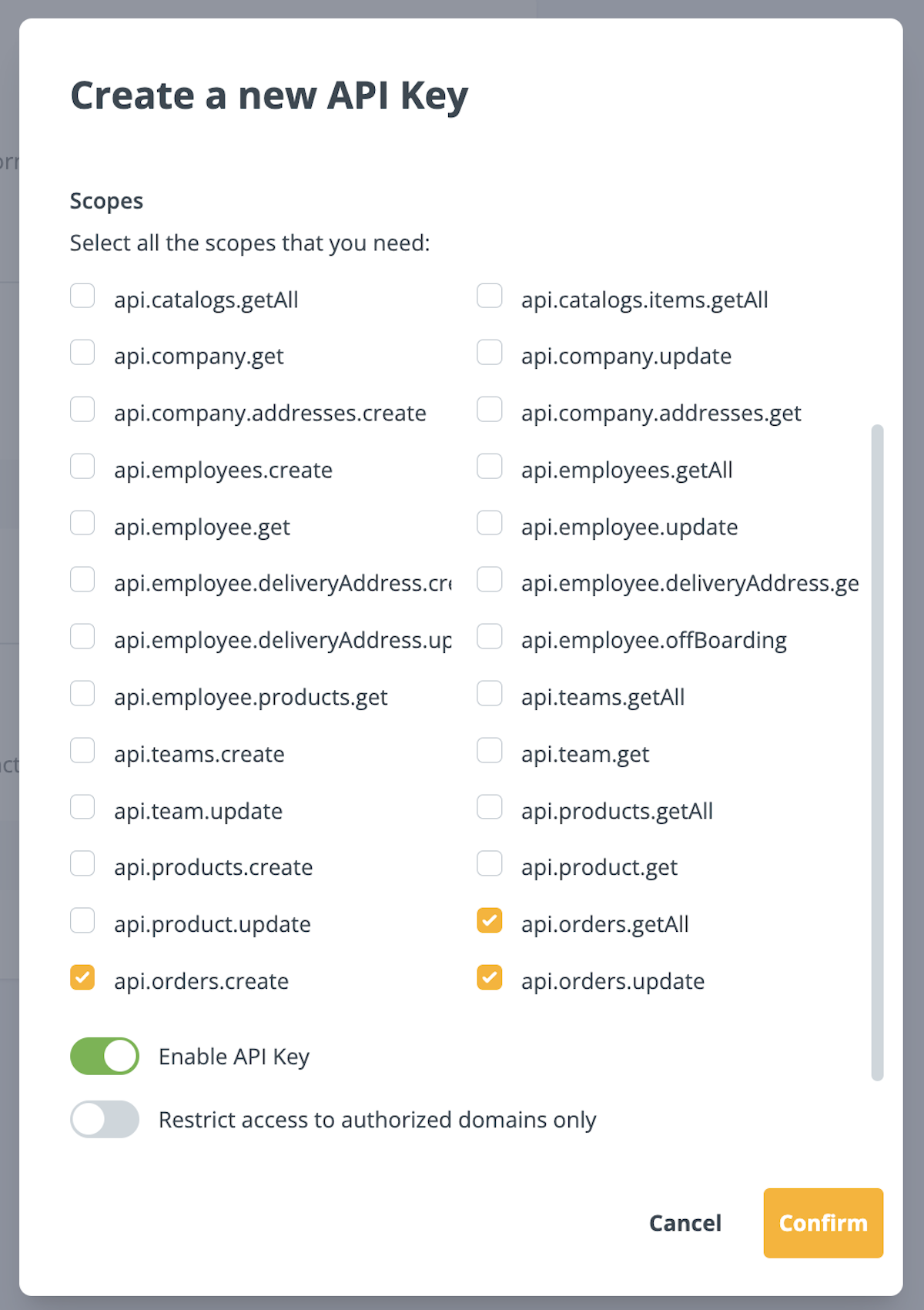The width and height of the screenshot is (924, 1310).
Task: Deselect the api.orders.create scope
Action: click(82, 977)
